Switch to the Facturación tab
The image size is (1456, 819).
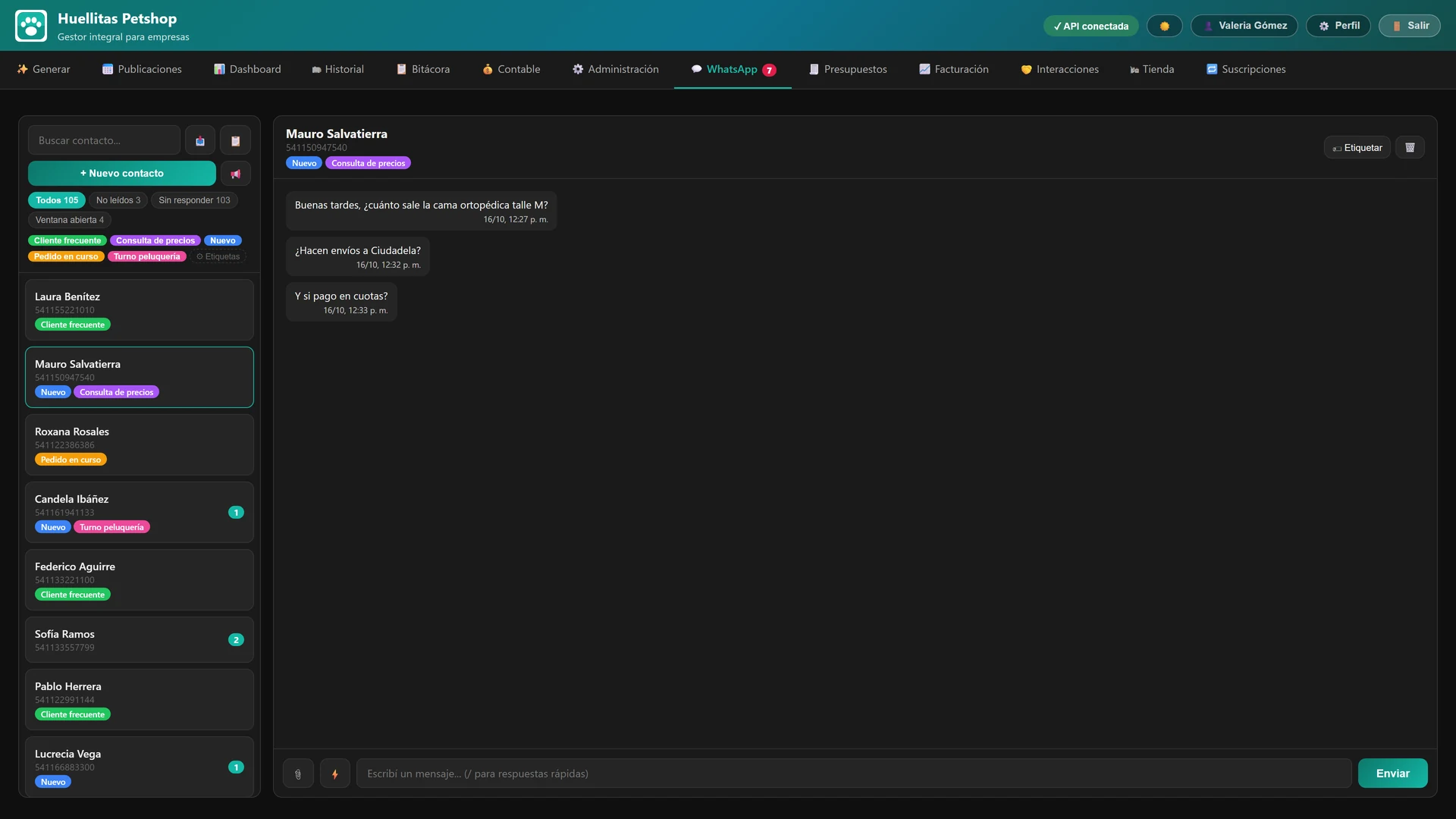pos(953,69)
